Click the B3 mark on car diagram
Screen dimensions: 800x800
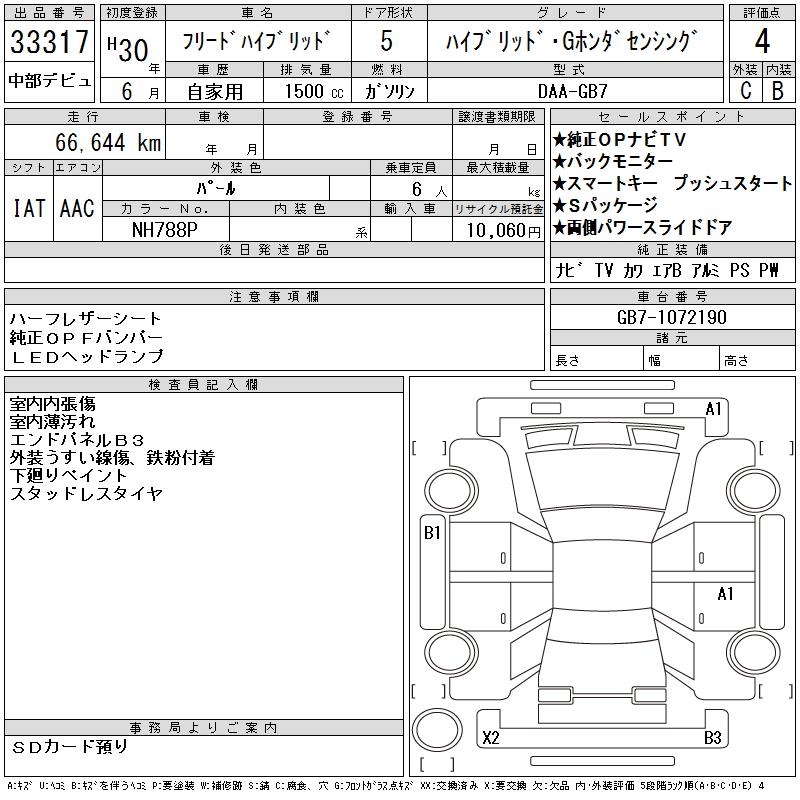pyautogui.click(x=712, y=739)
